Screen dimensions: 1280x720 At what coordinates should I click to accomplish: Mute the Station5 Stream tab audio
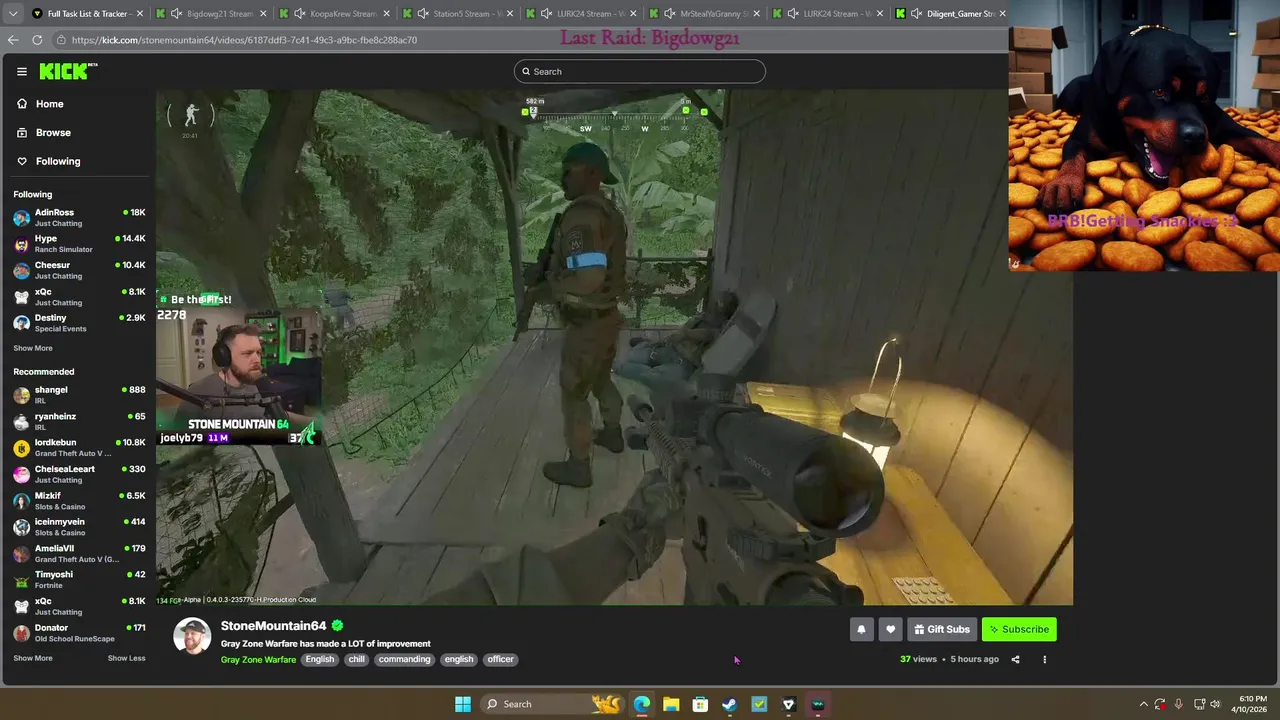pos(423,14)
